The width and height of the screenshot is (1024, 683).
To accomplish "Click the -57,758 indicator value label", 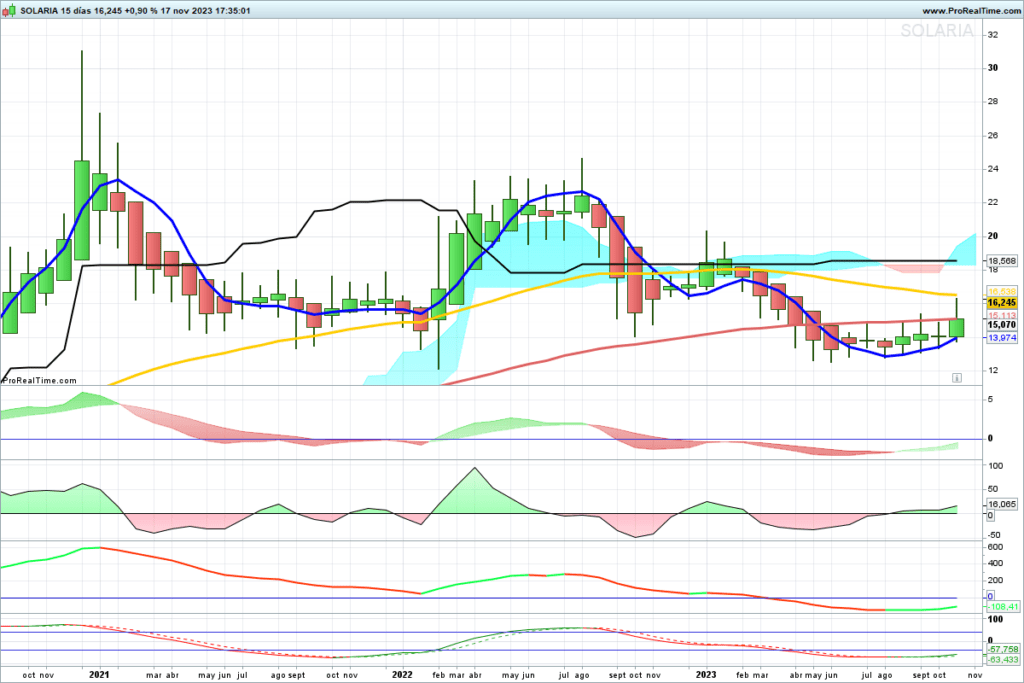I will 1001,650.
